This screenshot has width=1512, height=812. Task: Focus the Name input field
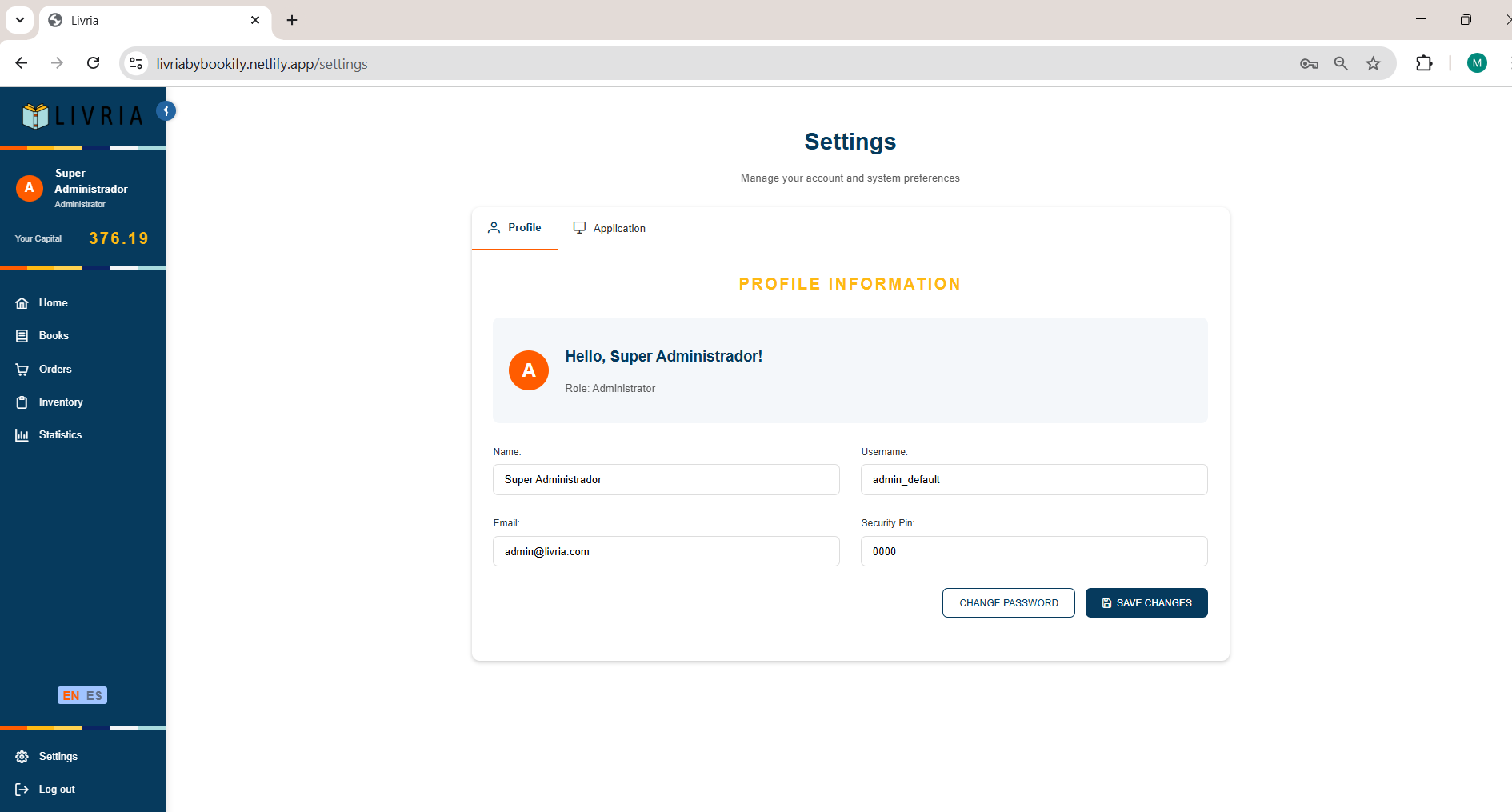click(666, 479)
